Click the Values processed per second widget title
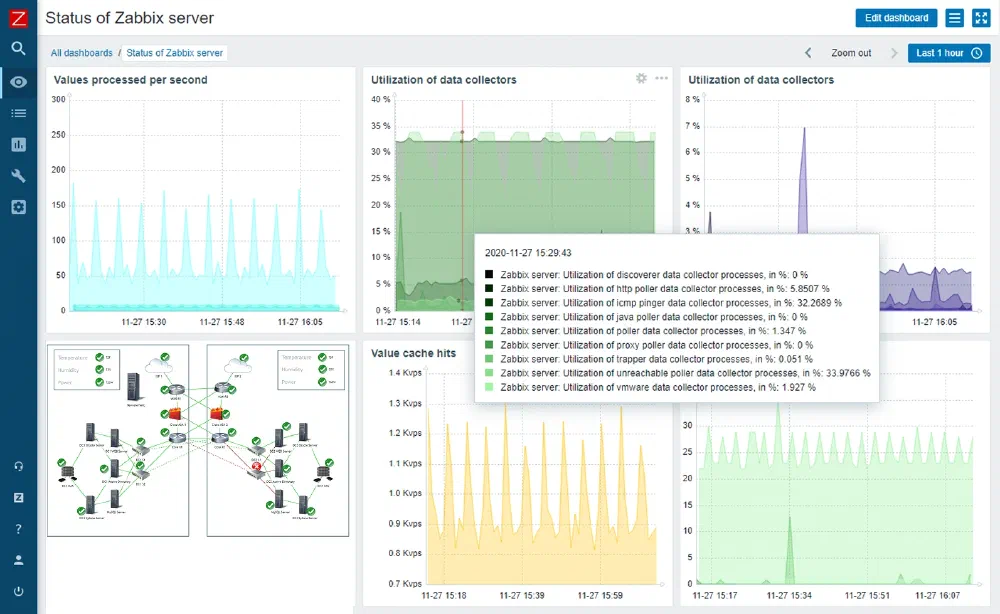This screenshot has width=1000, height=614. click(130, 80)
